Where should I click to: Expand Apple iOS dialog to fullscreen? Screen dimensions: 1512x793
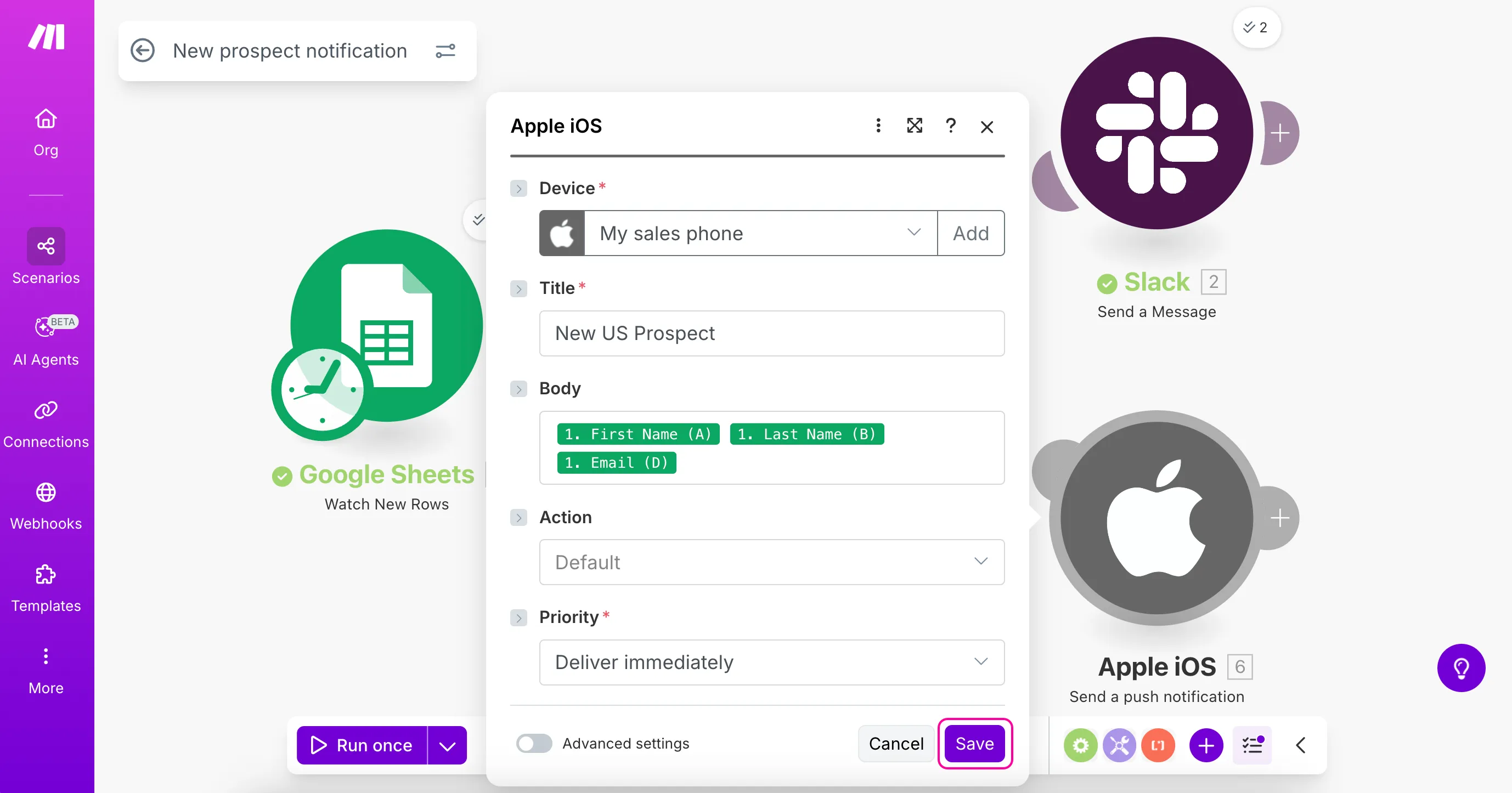(915, 126)
